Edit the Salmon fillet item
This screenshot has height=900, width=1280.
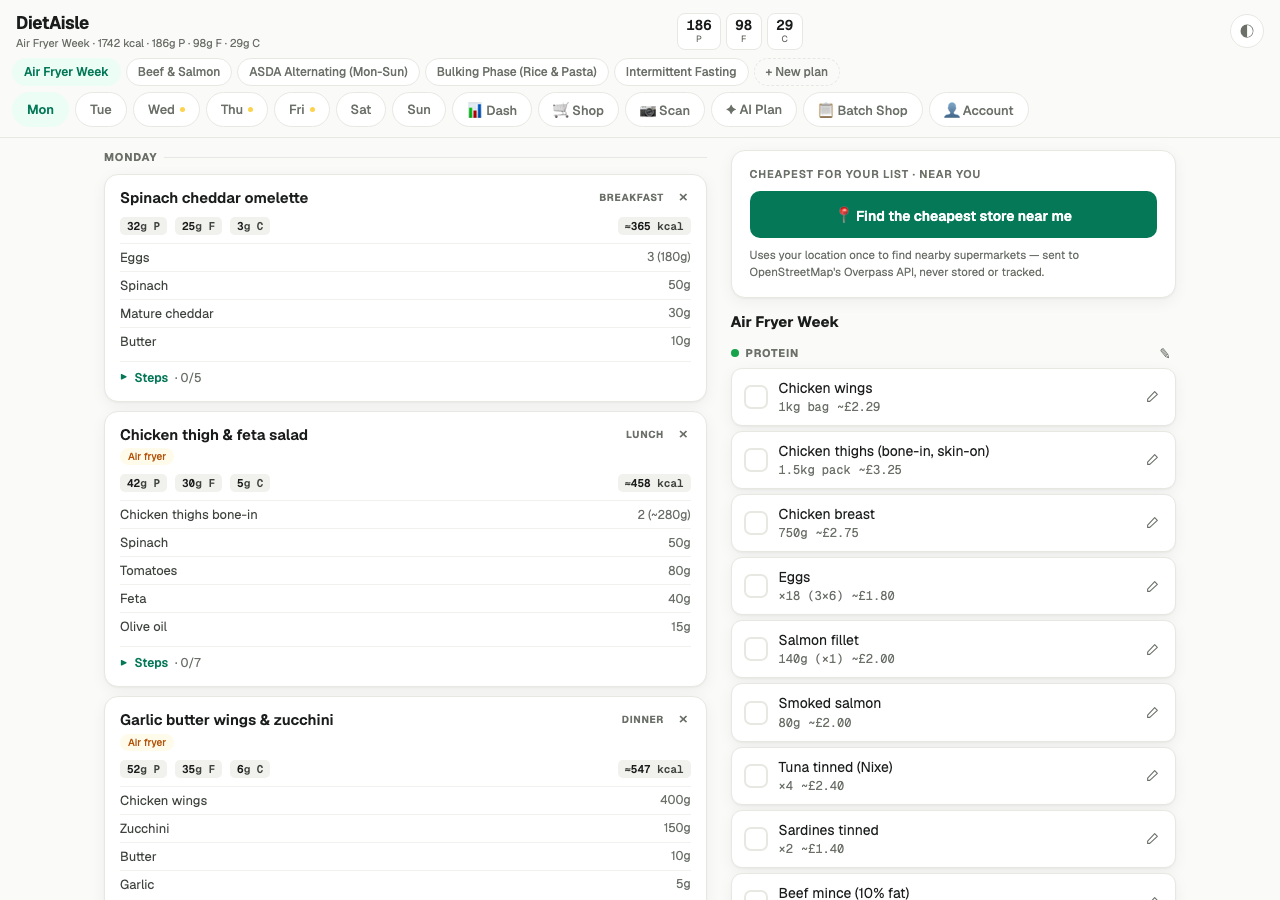tap(1152, 649)
